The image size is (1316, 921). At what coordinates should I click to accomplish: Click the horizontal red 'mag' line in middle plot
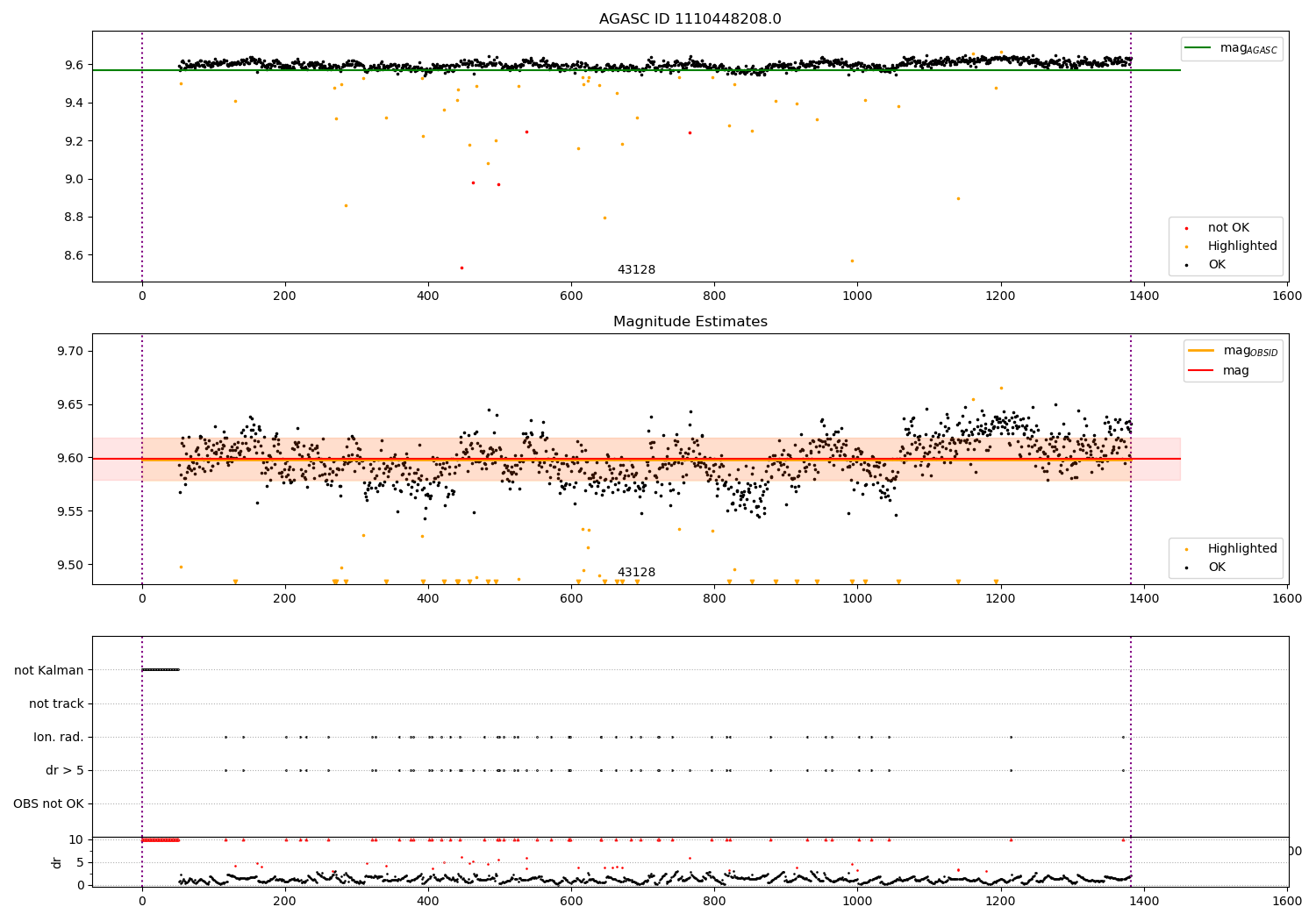[x=636, y=459]
